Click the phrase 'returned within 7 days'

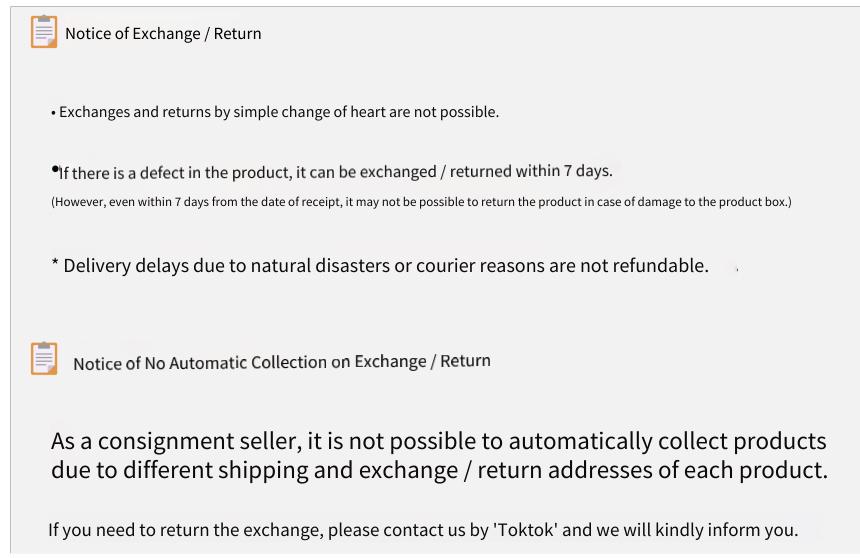pos(531,171)
